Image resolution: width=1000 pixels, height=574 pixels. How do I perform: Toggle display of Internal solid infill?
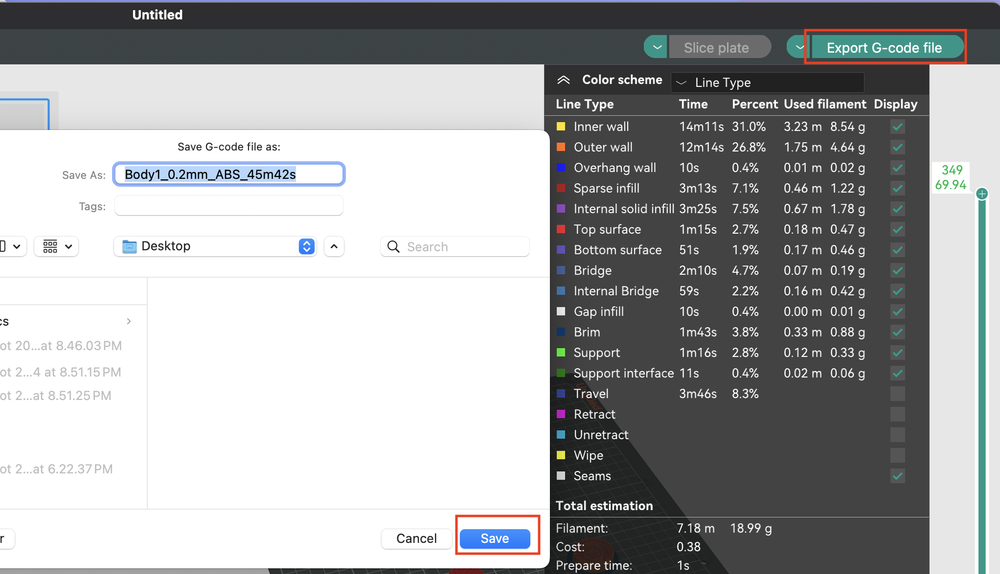(x=897, y=209)
